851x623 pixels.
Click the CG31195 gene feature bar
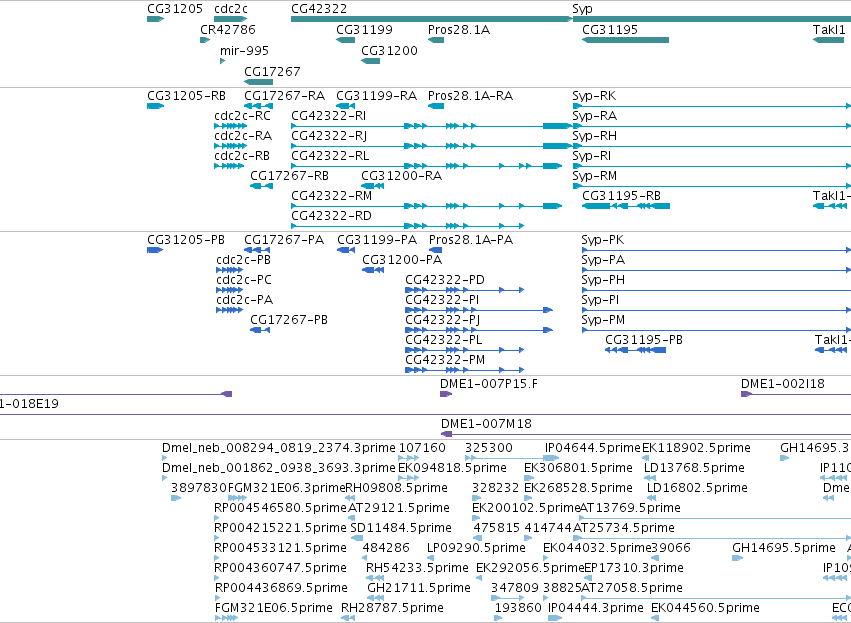click(625, 40)
